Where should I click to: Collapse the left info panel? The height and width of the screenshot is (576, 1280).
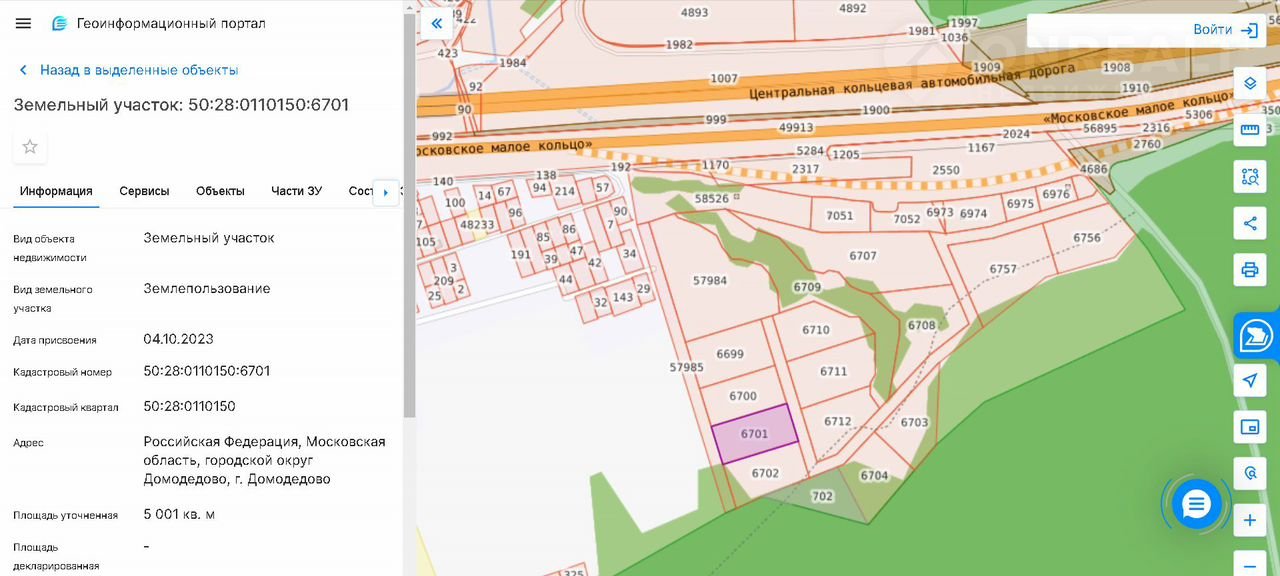[436, 23]
